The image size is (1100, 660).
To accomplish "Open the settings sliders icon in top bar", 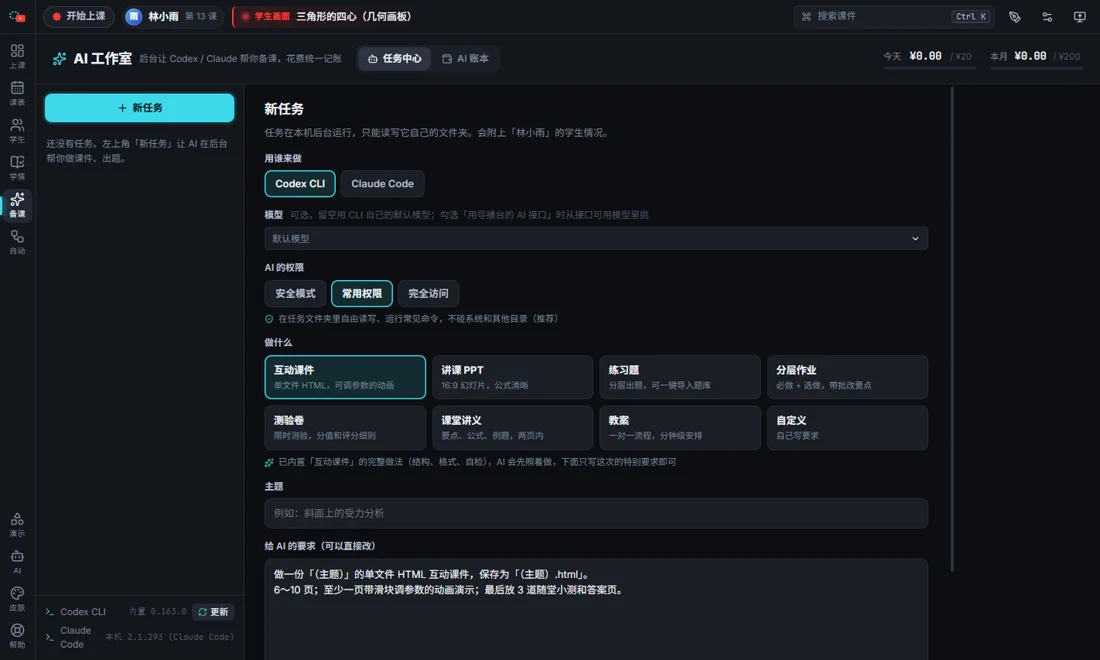I will click(1047, 17).
